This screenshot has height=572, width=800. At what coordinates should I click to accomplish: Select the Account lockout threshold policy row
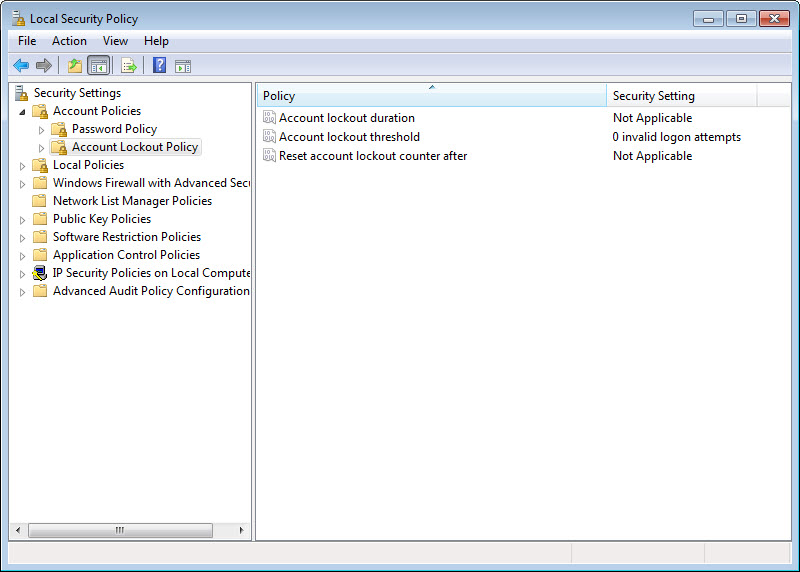tap(349, 137)
